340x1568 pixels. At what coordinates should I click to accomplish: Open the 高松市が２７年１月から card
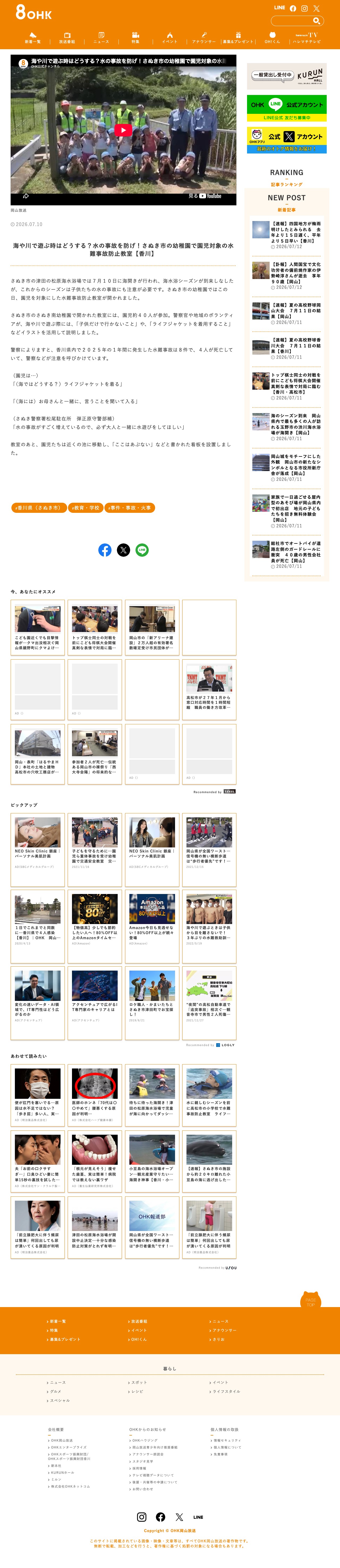tap(209, 690)
